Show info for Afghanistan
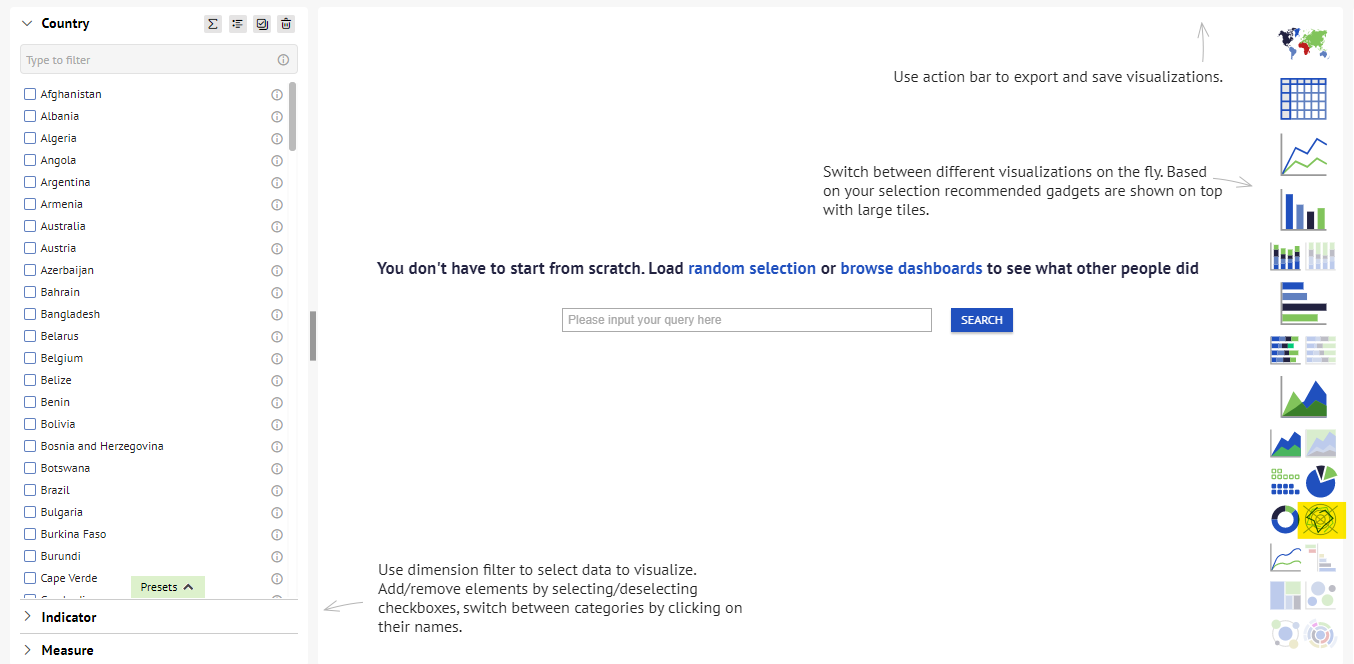1354x664 pixels. click(277, 94)
